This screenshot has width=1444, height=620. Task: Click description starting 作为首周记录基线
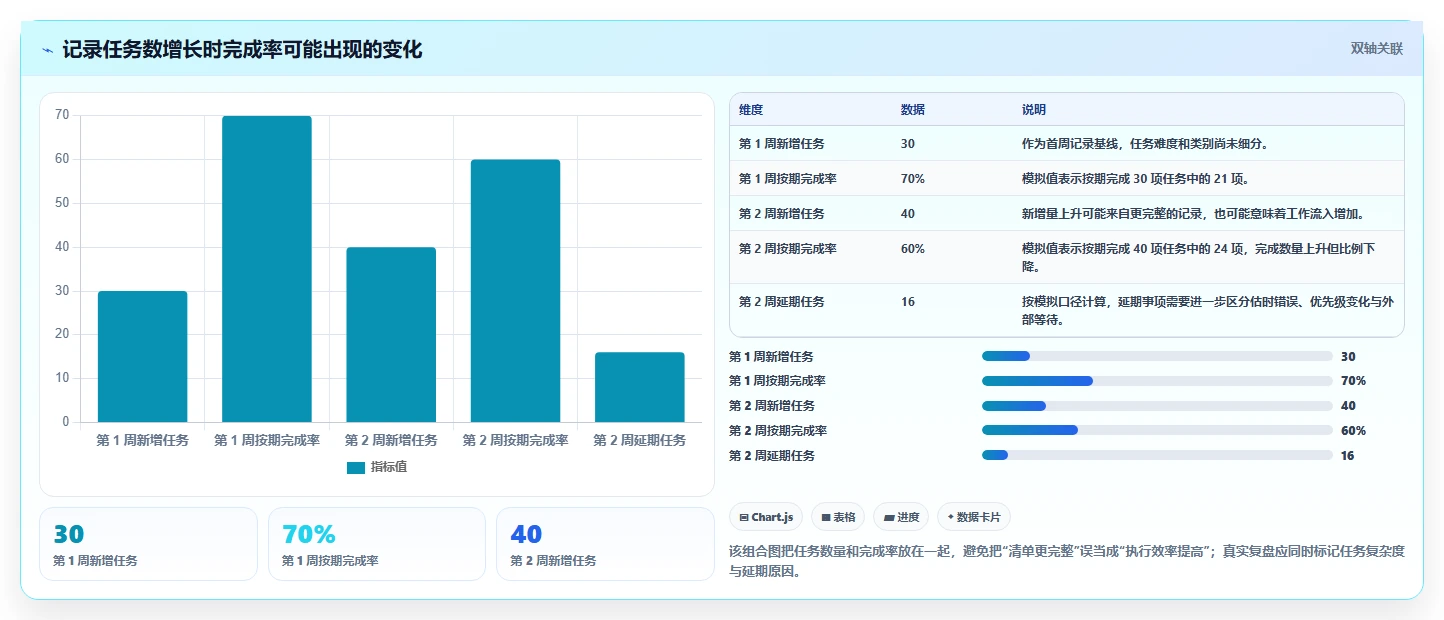point(1145,144)
